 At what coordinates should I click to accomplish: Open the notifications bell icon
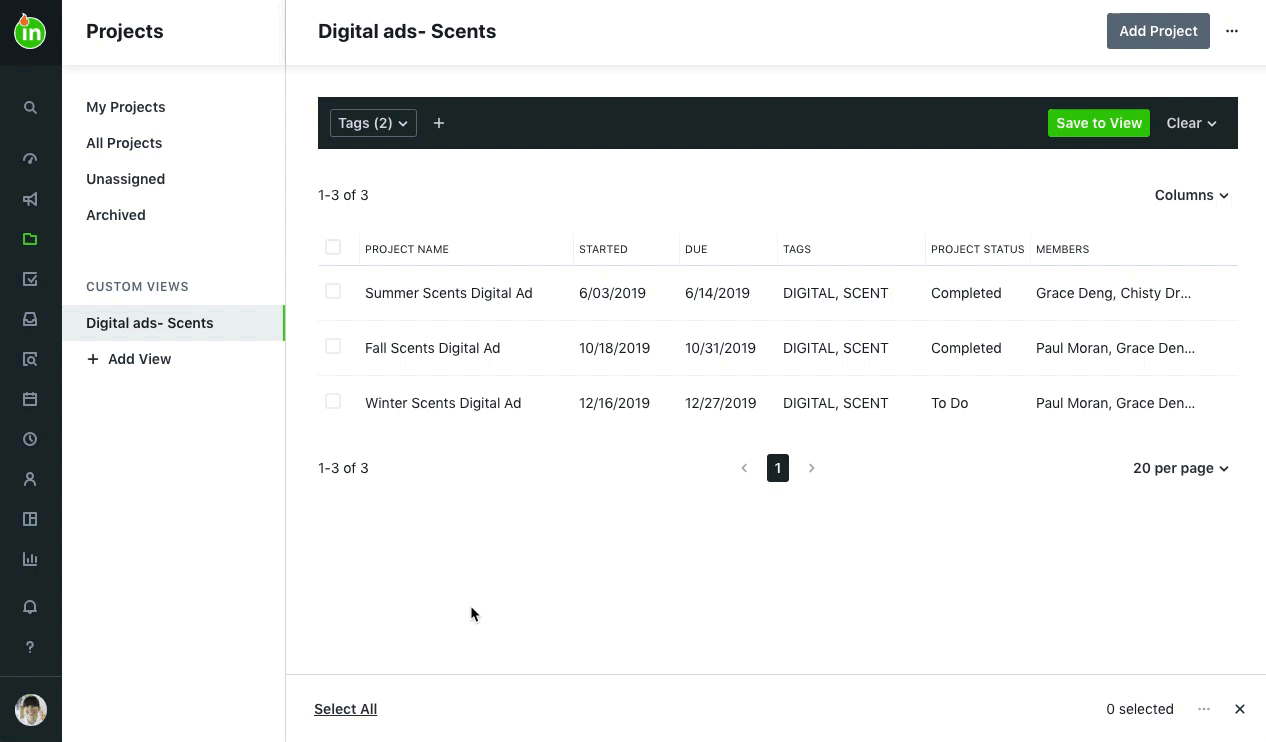point(30,607)
